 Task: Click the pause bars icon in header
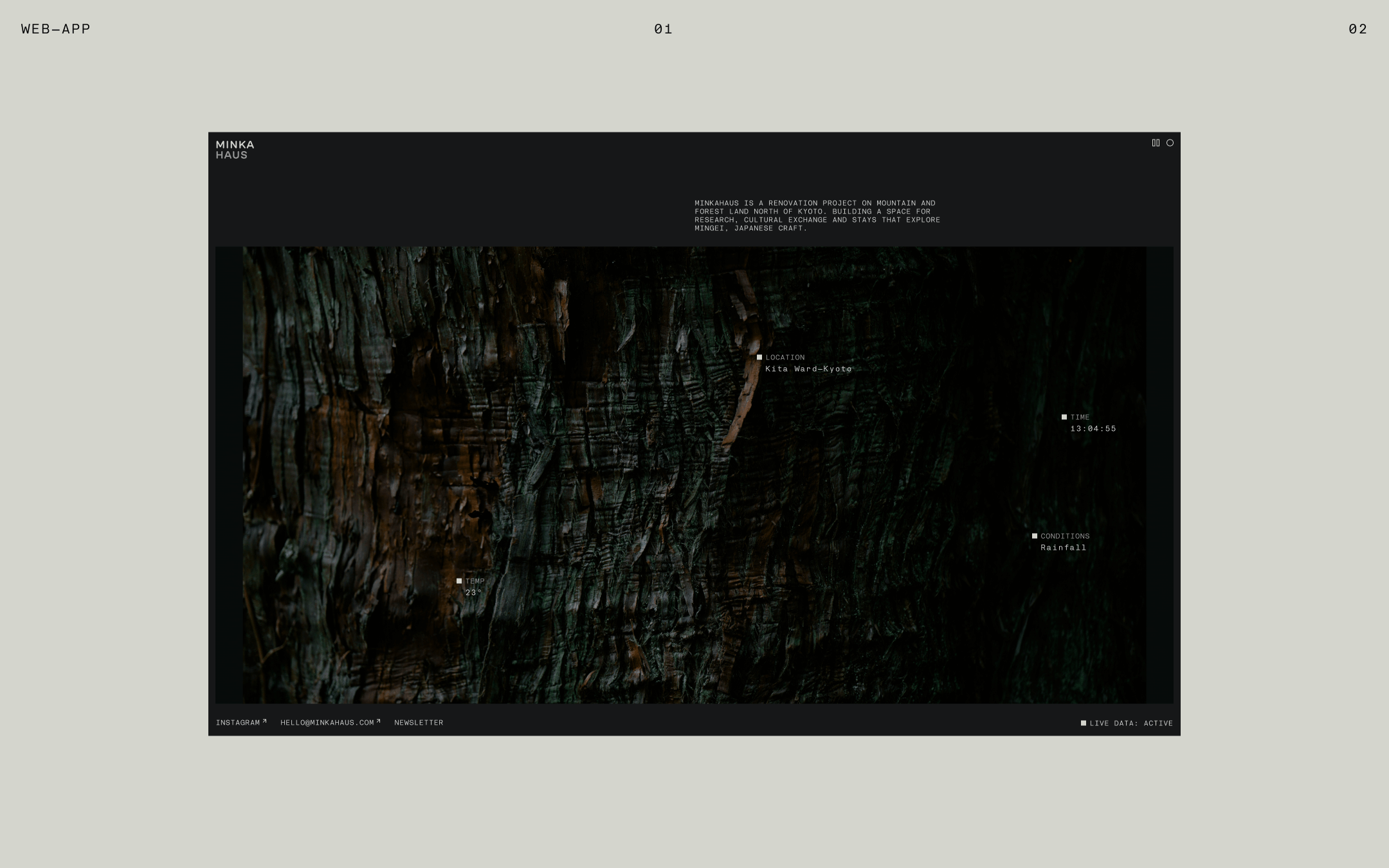point(1156,143)
